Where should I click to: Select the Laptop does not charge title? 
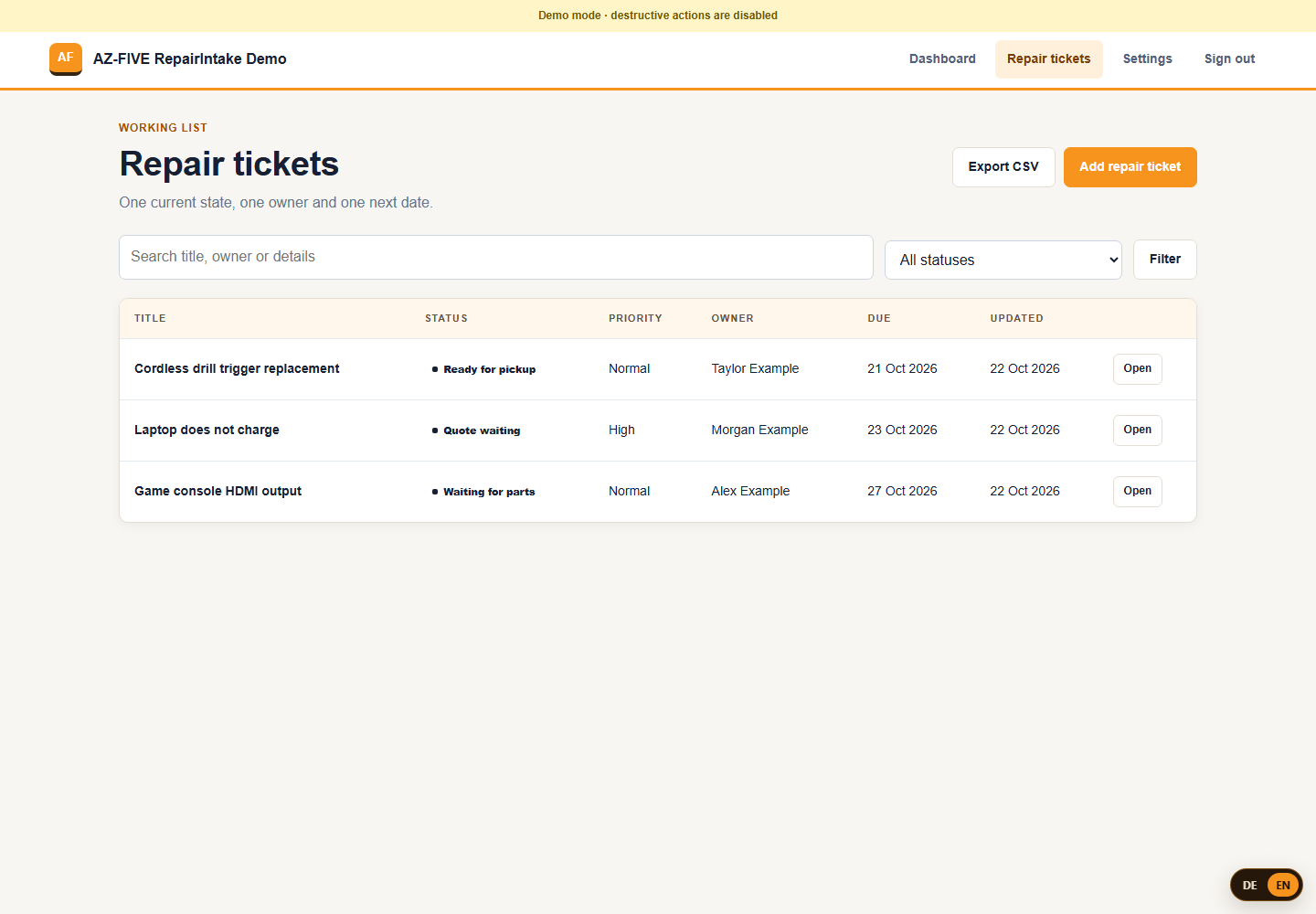(x=207, y=430)
